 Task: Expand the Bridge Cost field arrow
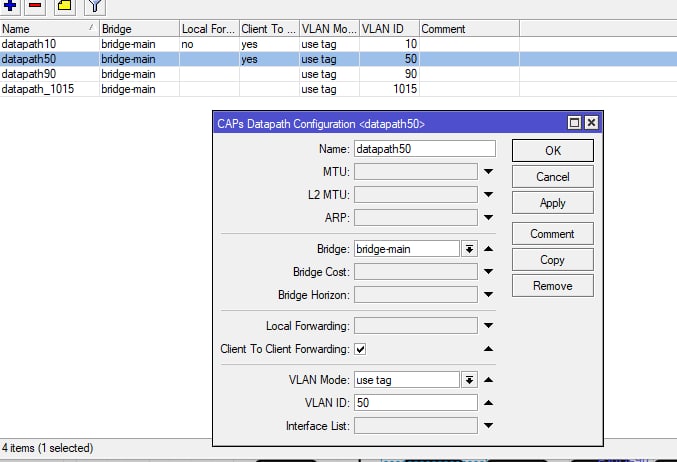point(488,272)
